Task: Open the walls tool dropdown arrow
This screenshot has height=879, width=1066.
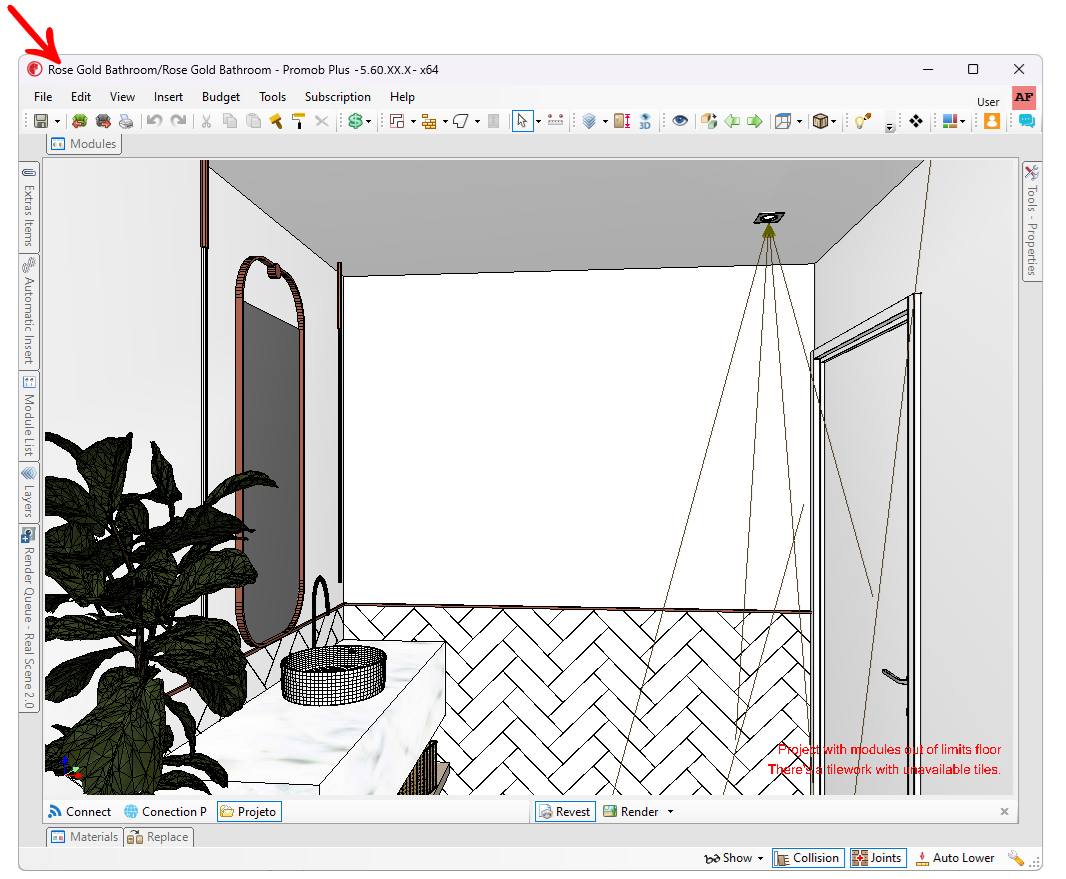Action: 413,122
